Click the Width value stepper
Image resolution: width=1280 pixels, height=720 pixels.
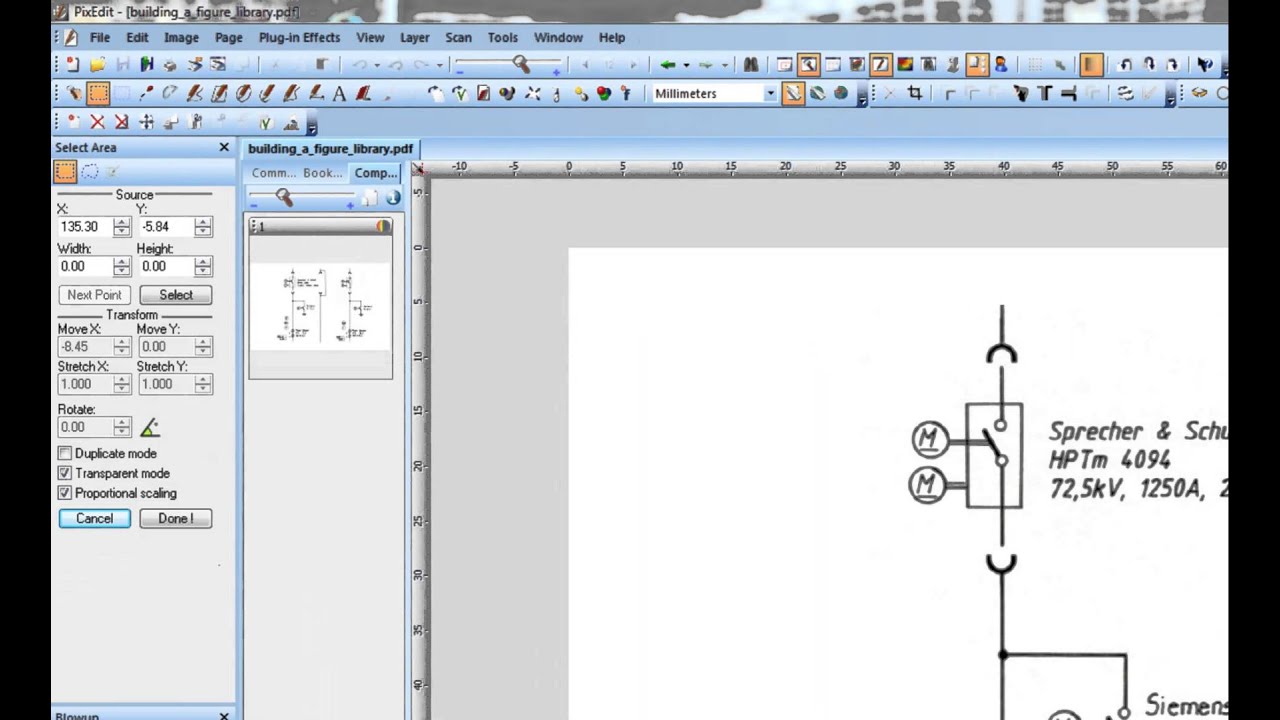click(x=122, y=267)
